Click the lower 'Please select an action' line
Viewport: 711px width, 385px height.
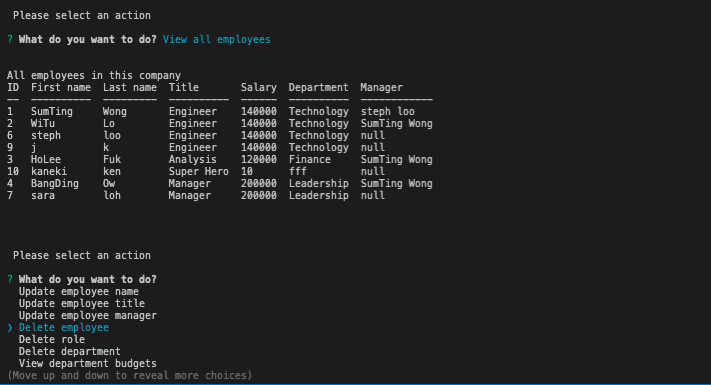click(x=82, y=255)
